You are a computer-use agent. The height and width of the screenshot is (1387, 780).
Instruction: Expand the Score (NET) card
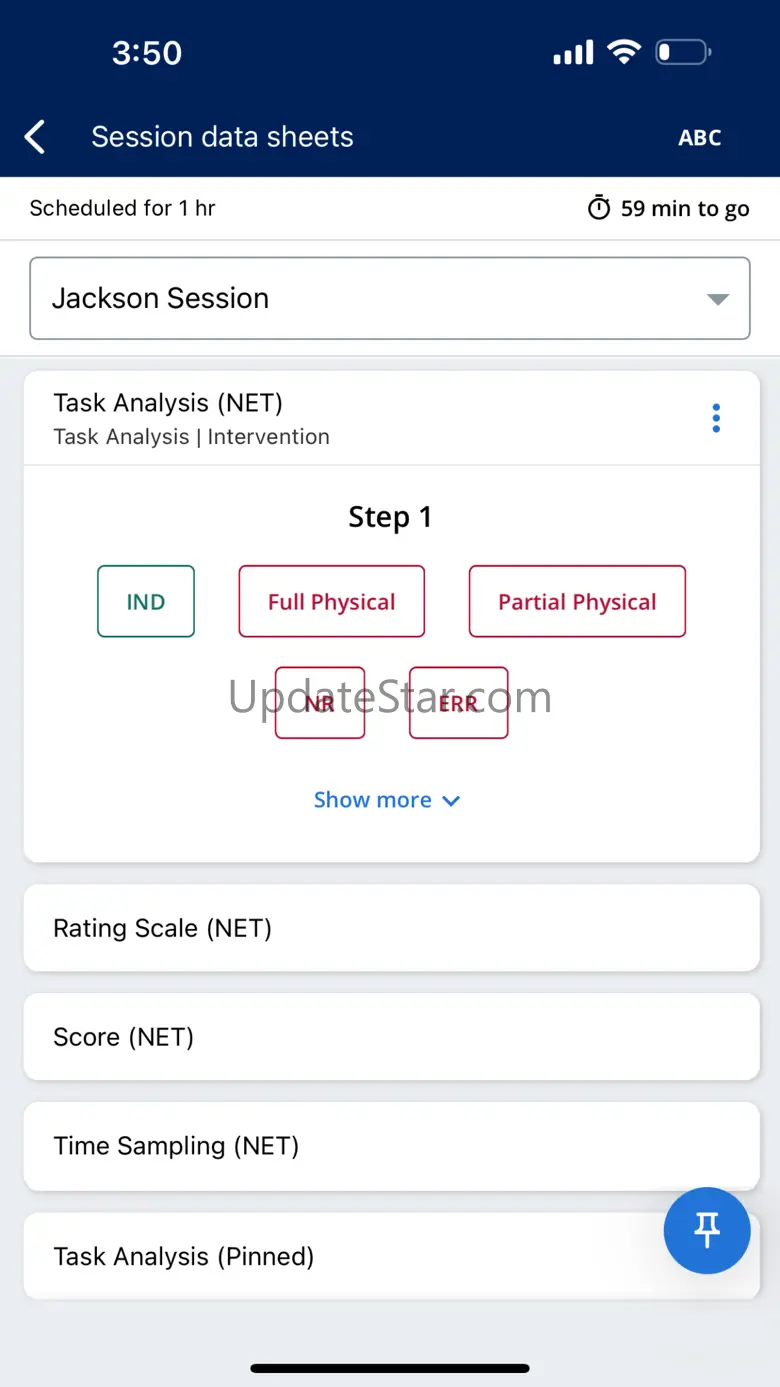(390, 1037)
